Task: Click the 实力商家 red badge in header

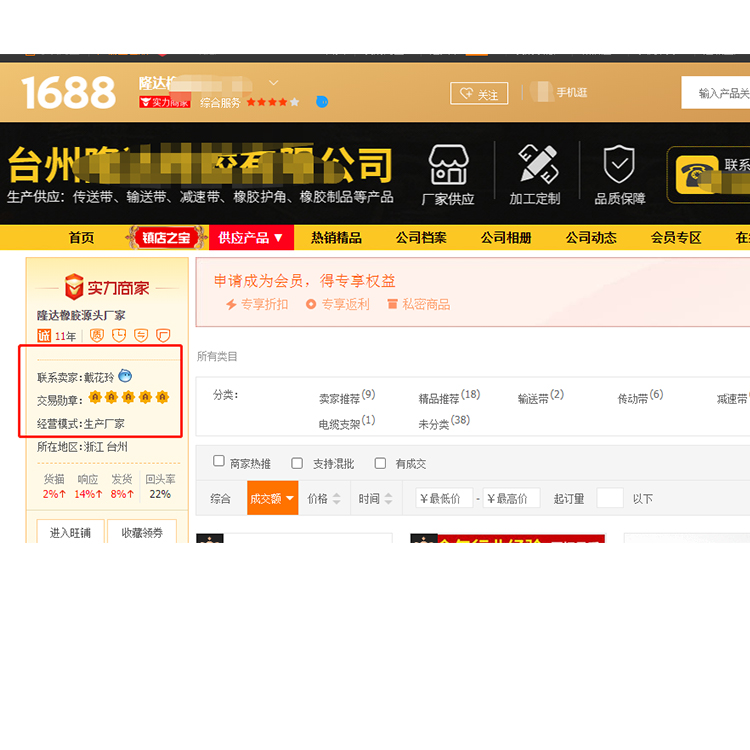Action: 165,102
